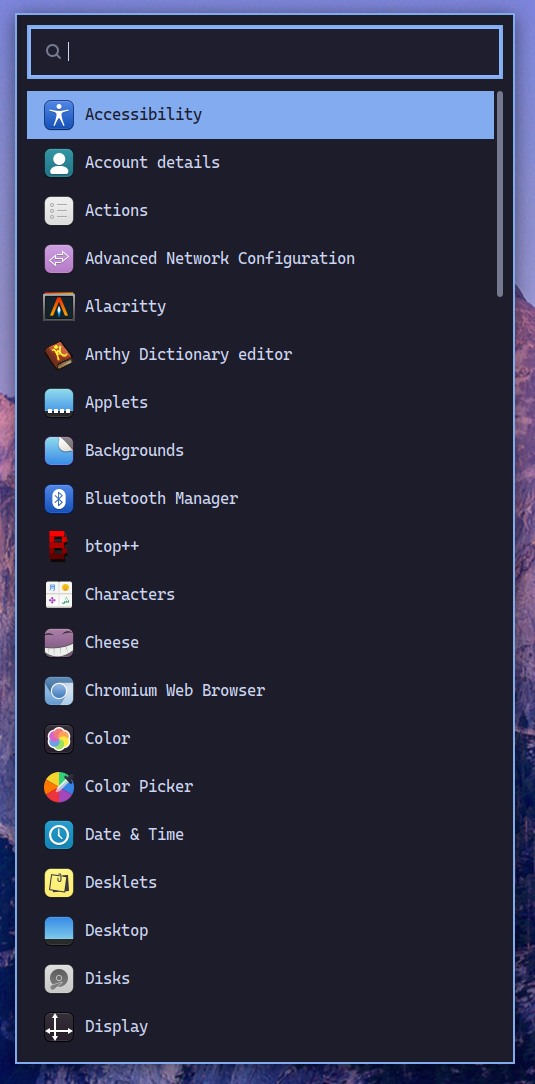Click the Account details user icon
Screen dimensions: 535x1084
click(59, 162)
